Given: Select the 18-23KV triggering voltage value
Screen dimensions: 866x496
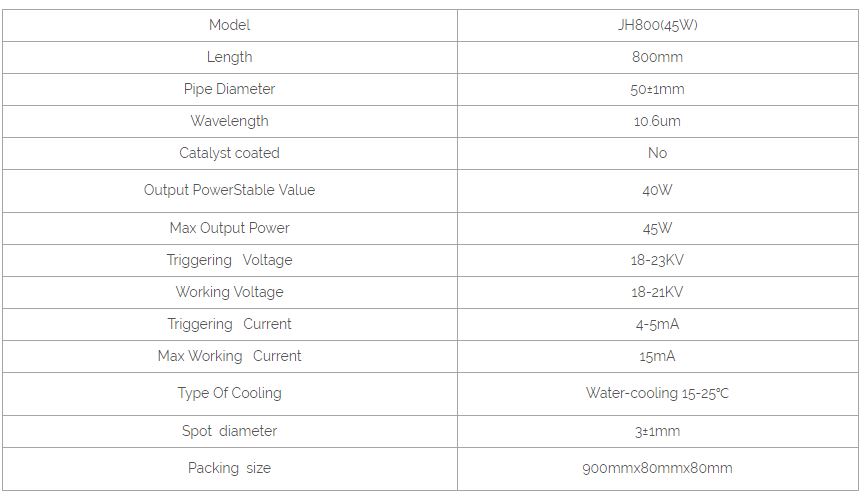Looking at the screenshot, I should coord(657,260).
